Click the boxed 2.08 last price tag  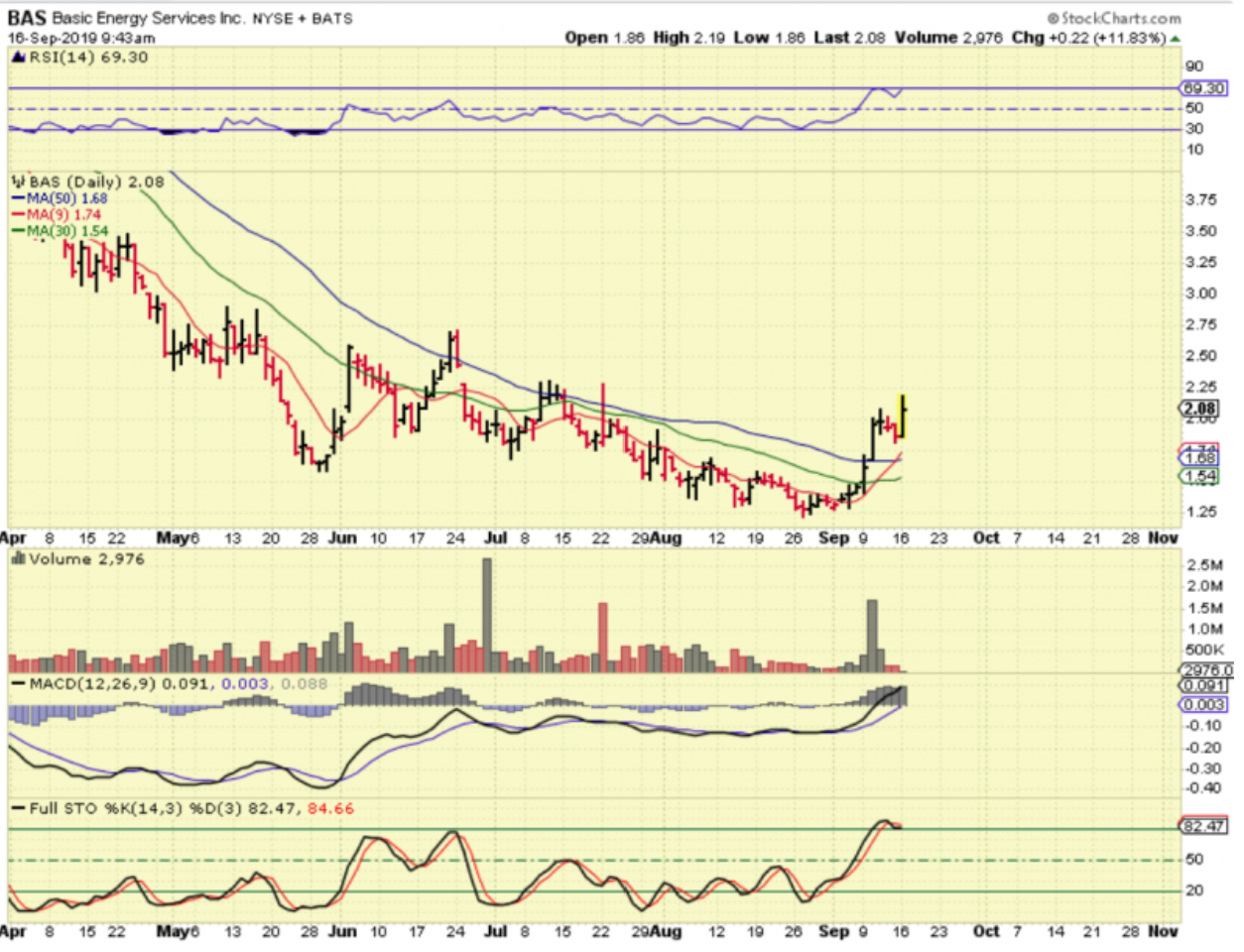[x=1199, y=409]
